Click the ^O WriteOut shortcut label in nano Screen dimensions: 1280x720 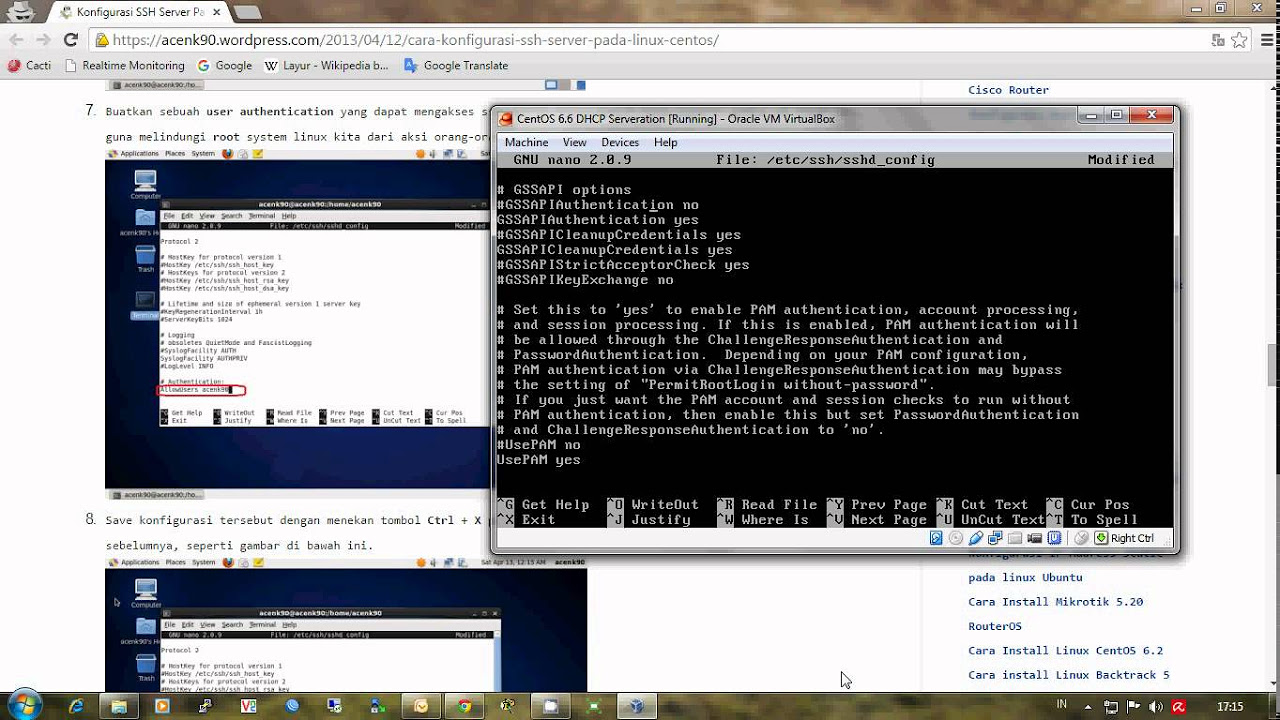click(653, 505)
